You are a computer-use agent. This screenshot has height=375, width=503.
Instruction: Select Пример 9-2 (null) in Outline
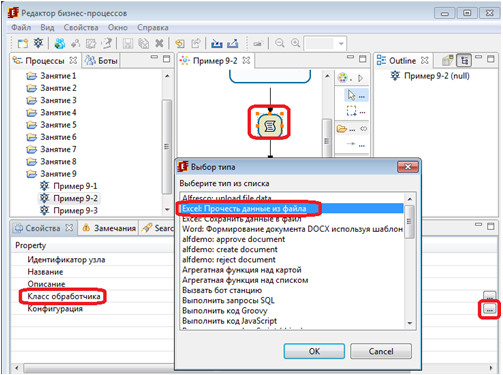click(430, 76)
